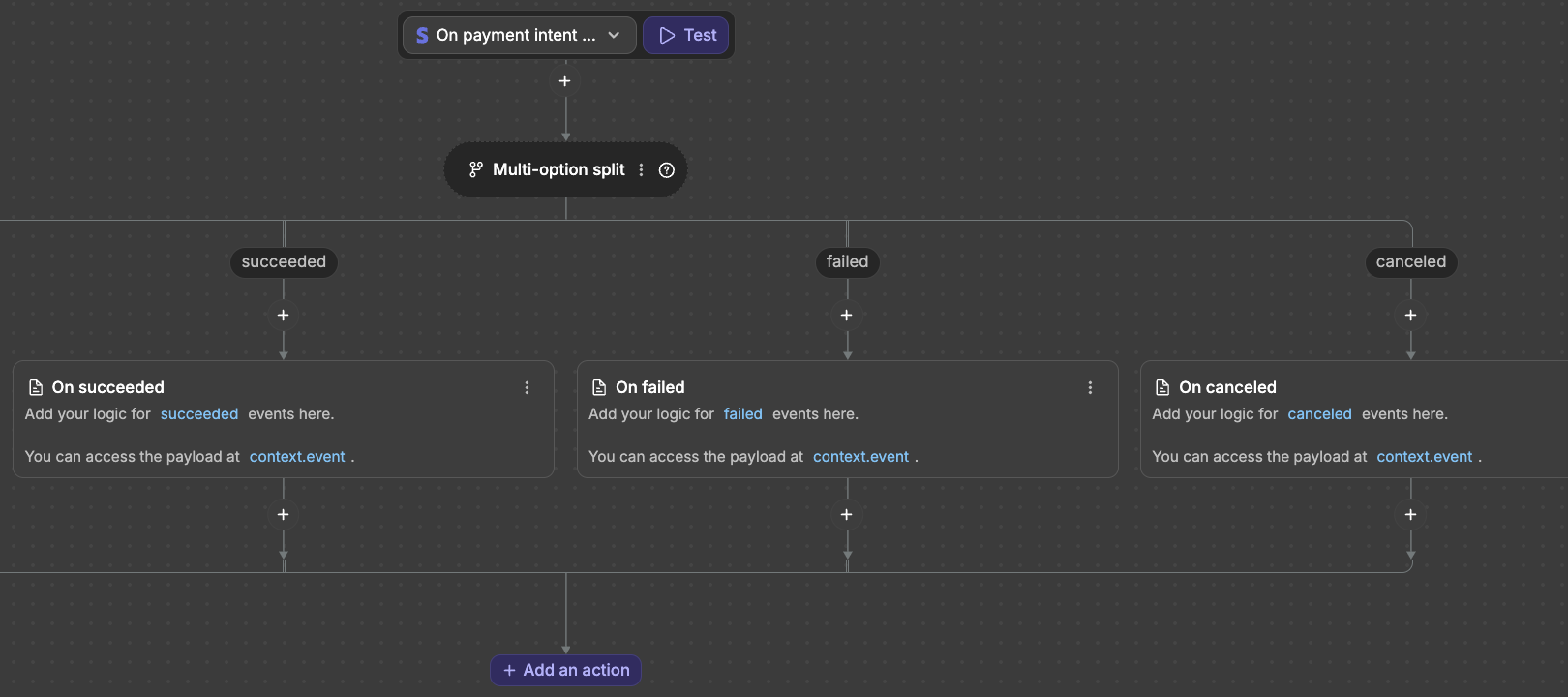Add step below the On canceled note
Screen dimensions: 1568x697
[1411, 515]
